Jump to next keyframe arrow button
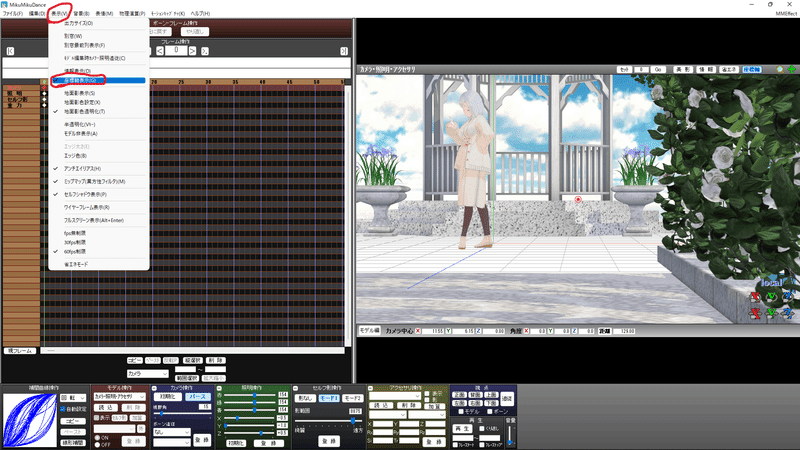 pyautogui.click(x=205, y=51)
